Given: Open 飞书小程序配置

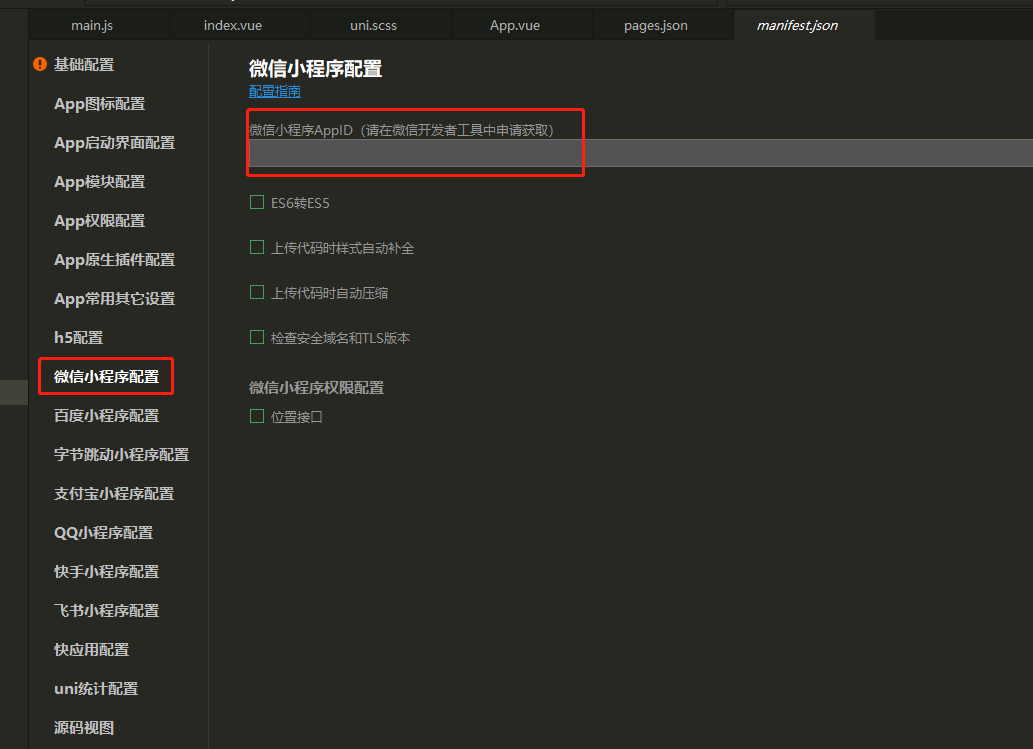Looking at the screenshot, I should click(106, 610).
